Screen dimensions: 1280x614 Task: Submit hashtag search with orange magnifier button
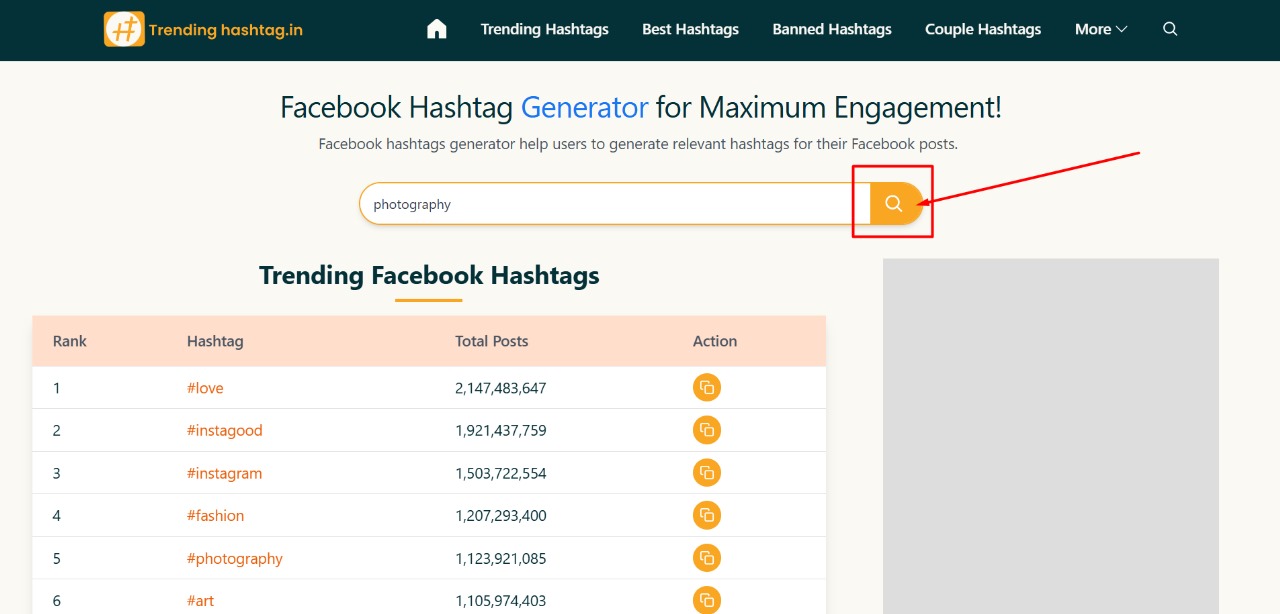coord(895,203)
